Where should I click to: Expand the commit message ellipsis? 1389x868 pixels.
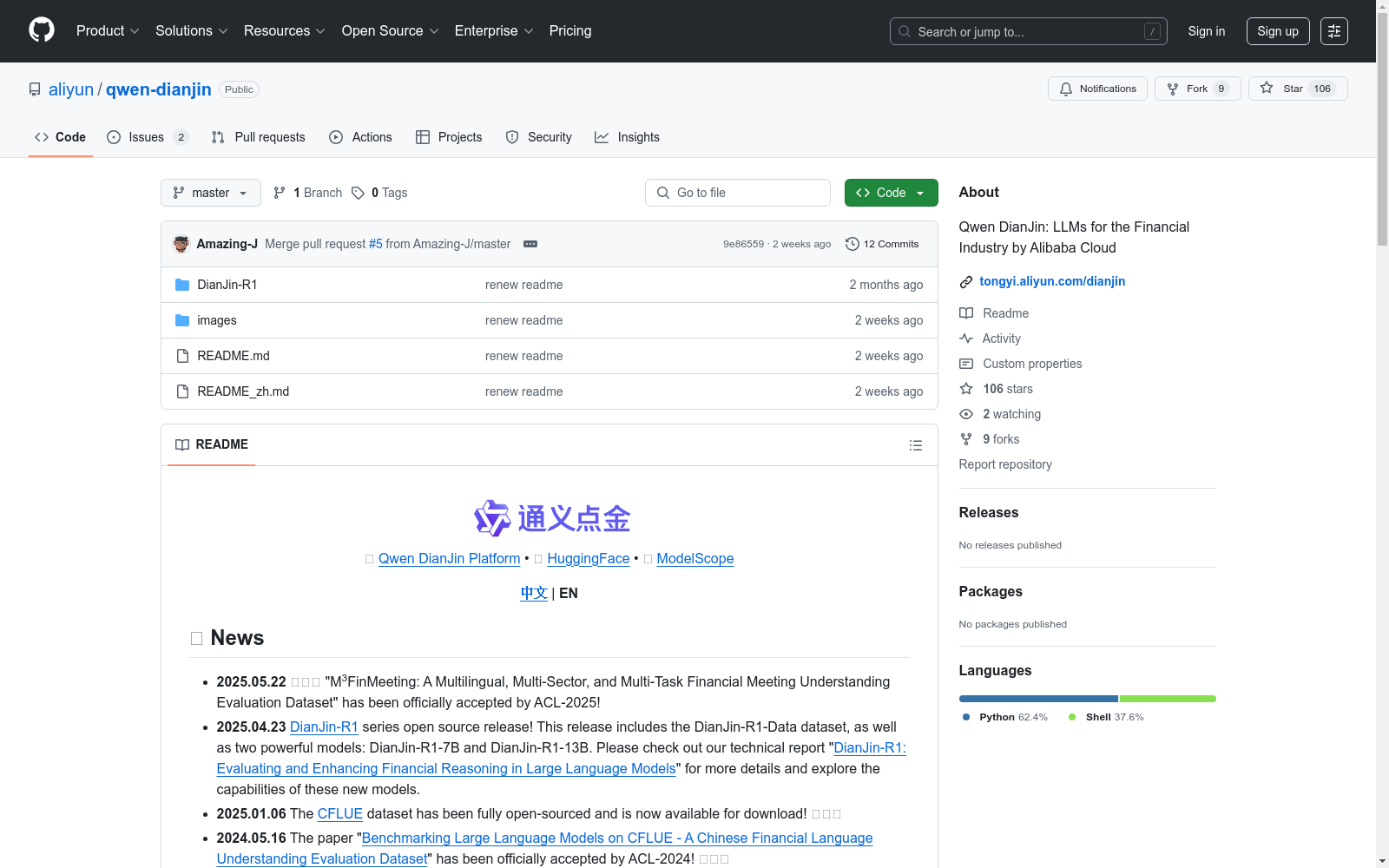(x=530, y=244)
